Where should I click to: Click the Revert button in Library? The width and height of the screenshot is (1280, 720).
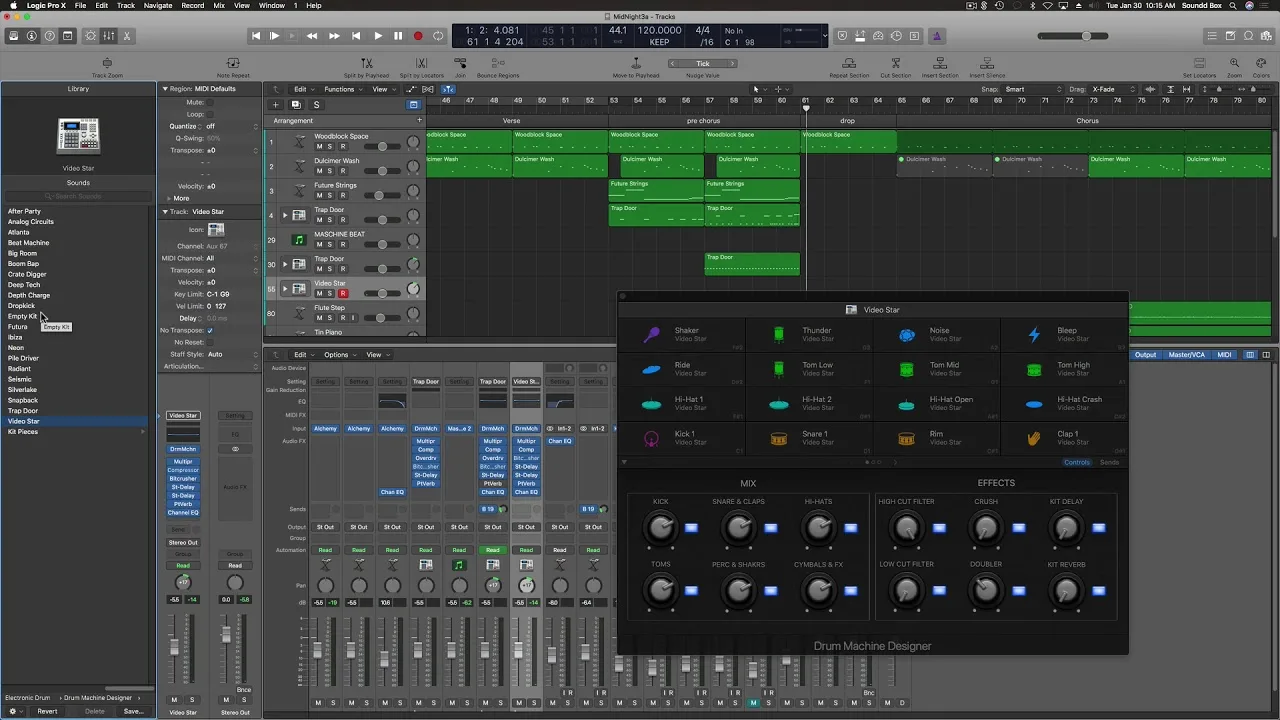47,711
